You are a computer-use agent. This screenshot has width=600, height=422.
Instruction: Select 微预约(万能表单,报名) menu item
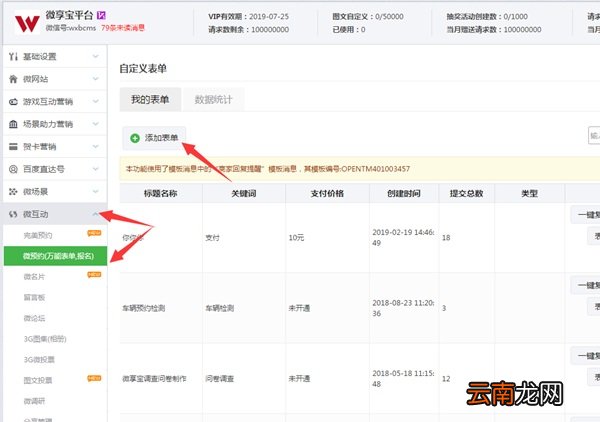coord(55,256)
